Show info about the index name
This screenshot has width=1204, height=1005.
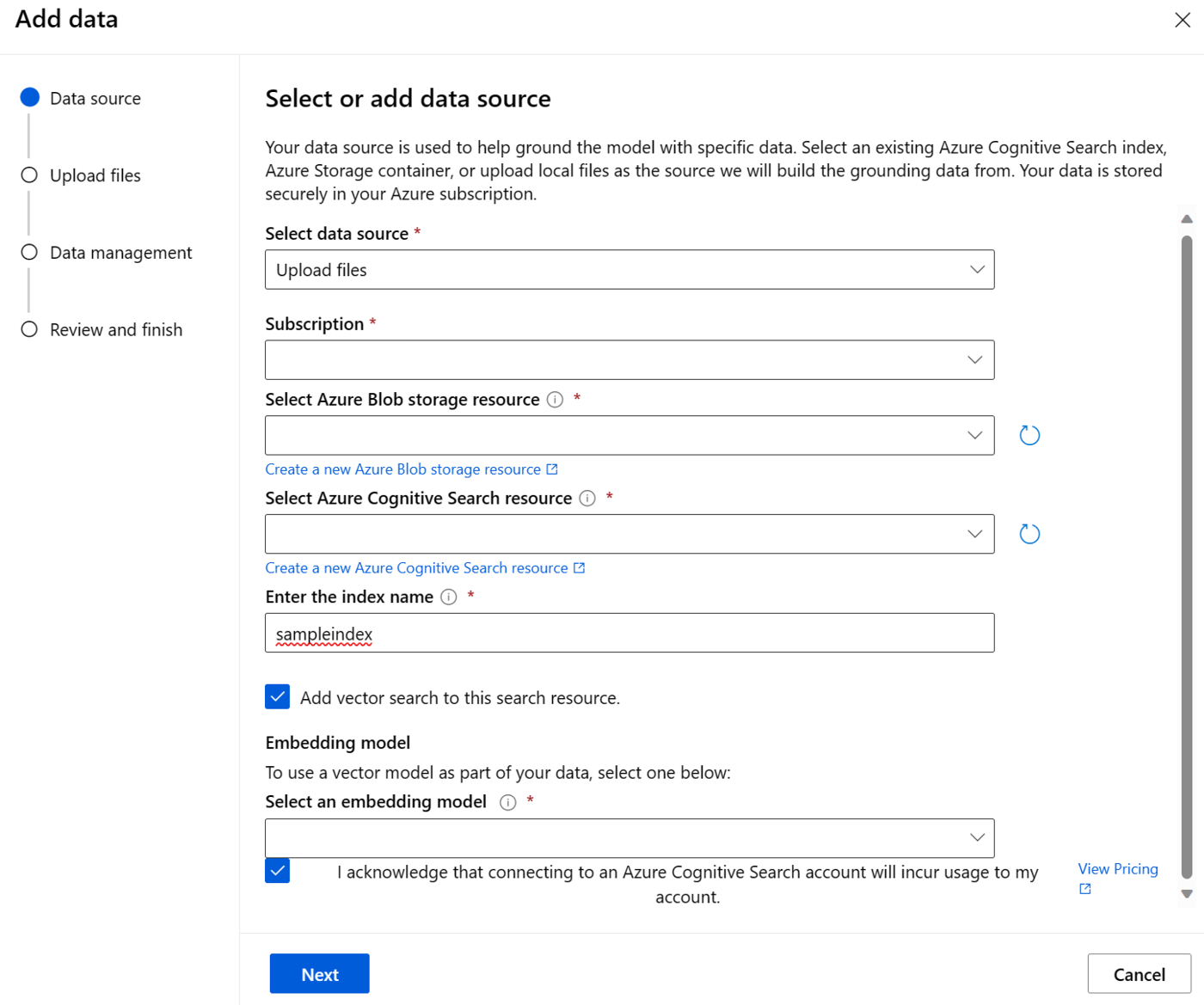[449, 597]
